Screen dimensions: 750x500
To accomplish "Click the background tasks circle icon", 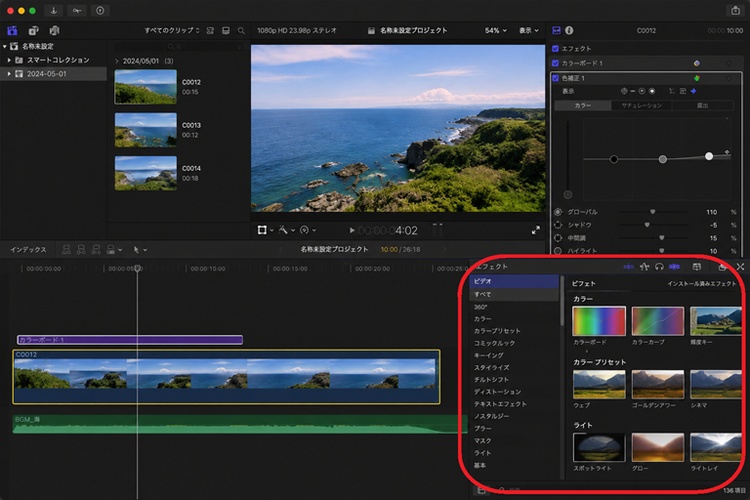I will pyautogui.click(x=100, y=11).
